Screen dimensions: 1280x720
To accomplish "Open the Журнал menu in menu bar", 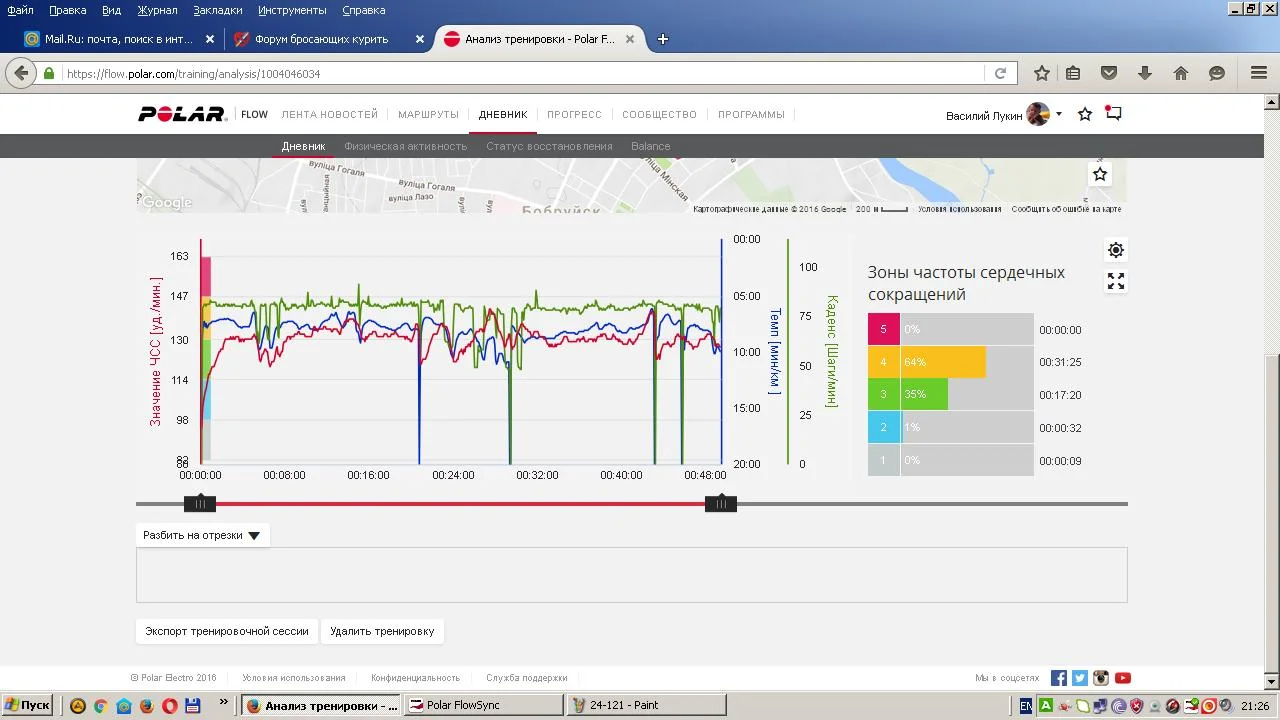I will [x=157, y=10].
